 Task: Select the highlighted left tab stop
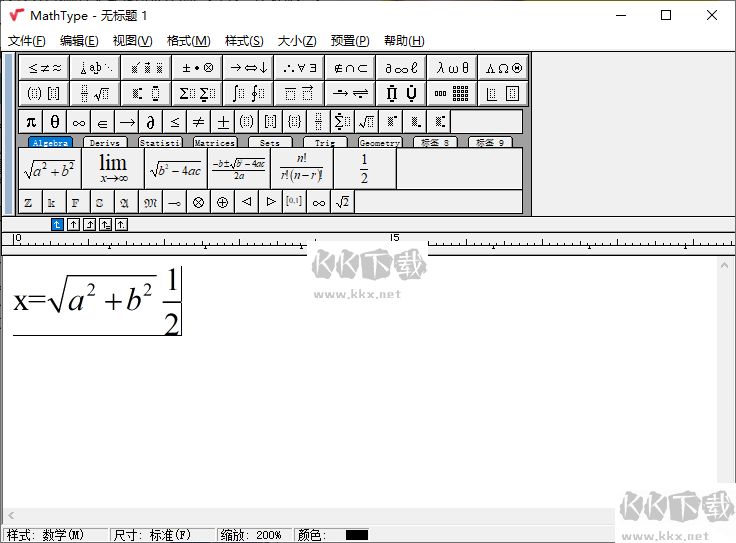coord(57,225)
